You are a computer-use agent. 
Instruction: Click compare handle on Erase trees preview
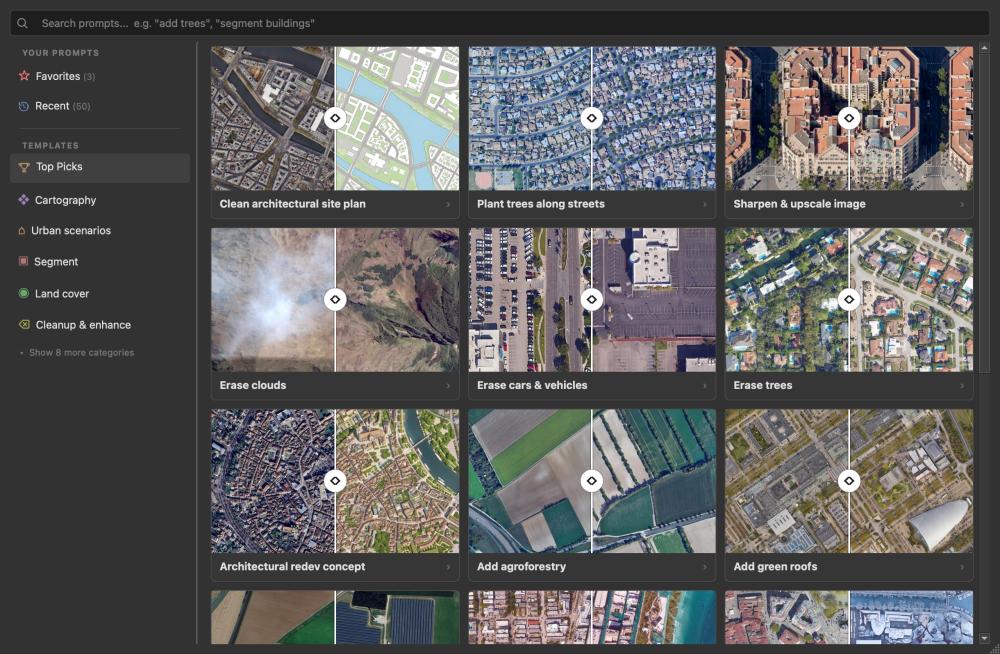point(849,299)
